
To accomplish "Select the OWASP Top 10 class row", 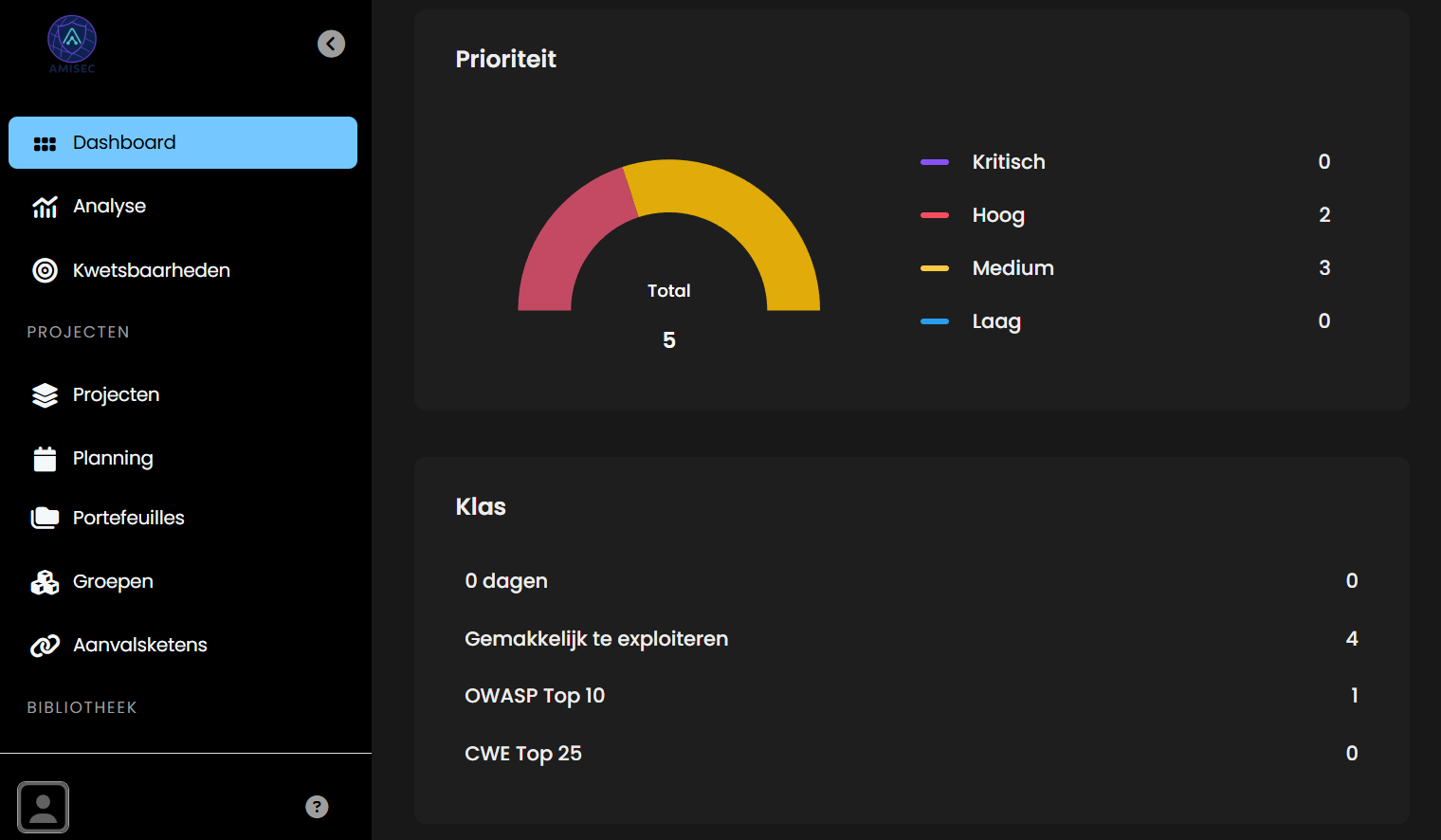I will click(535, 696).
